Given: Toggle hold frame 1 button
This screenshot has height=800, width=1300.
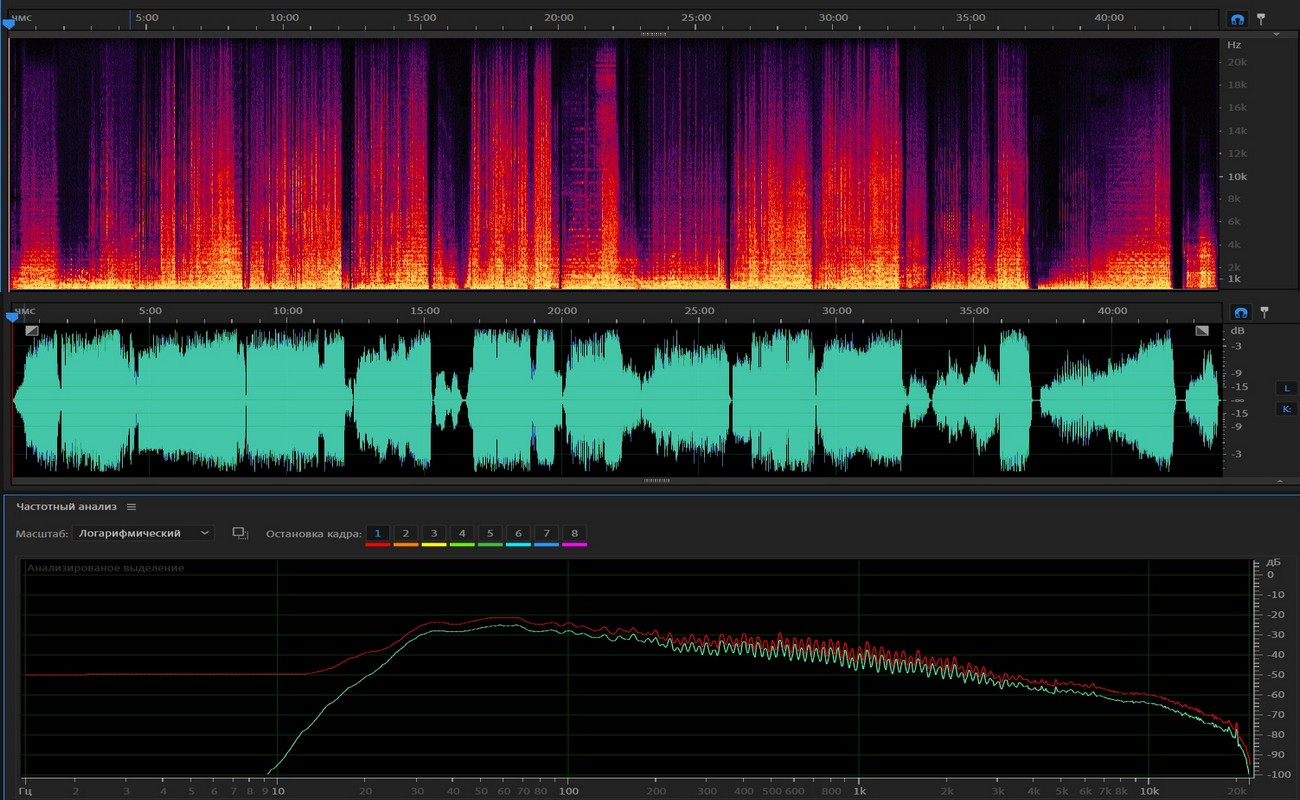Looking at the screenshot, I should click(377, 534).
